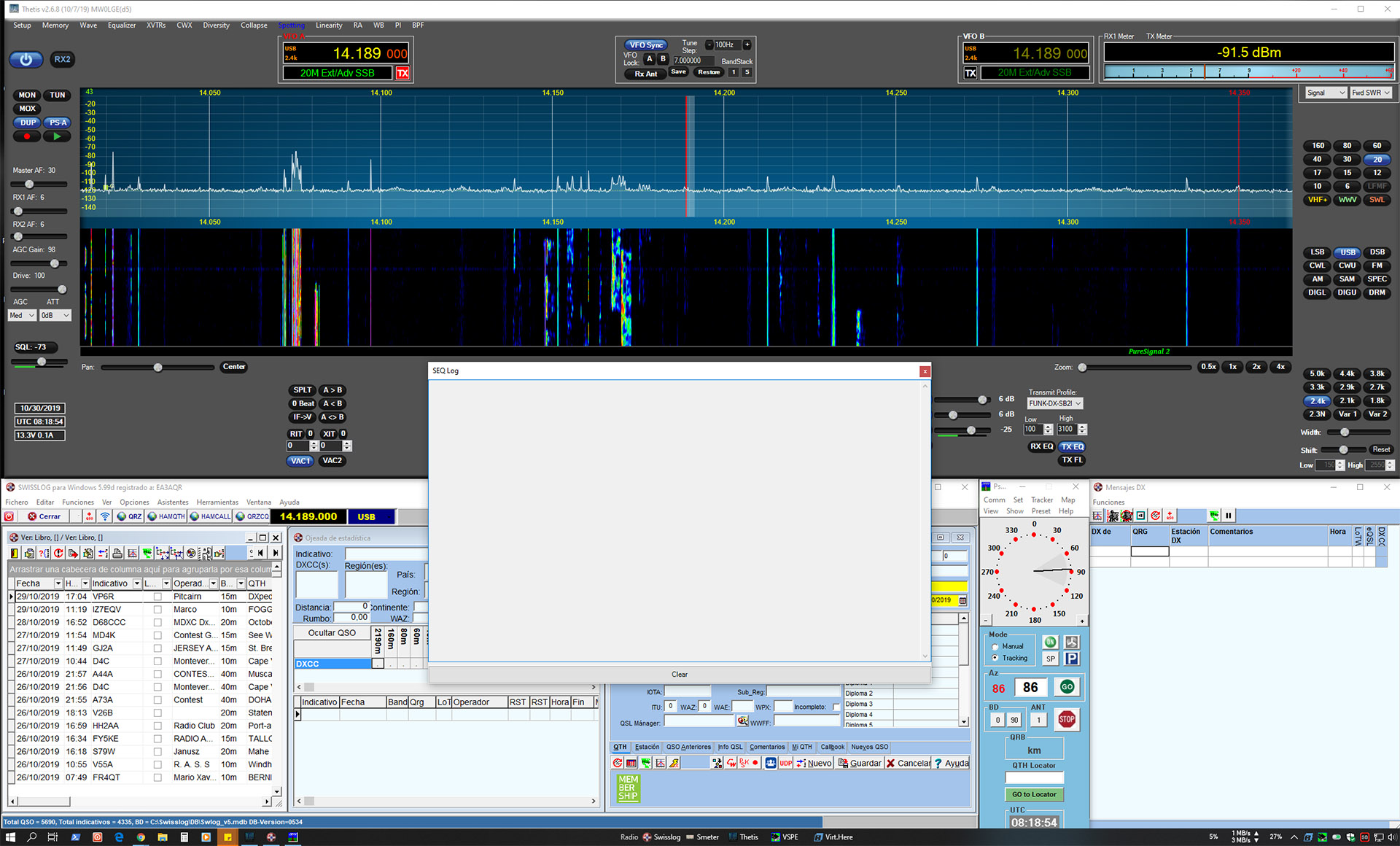Adjust the Master AF slider
The image size is (1400, 846).
click(29, 185)
